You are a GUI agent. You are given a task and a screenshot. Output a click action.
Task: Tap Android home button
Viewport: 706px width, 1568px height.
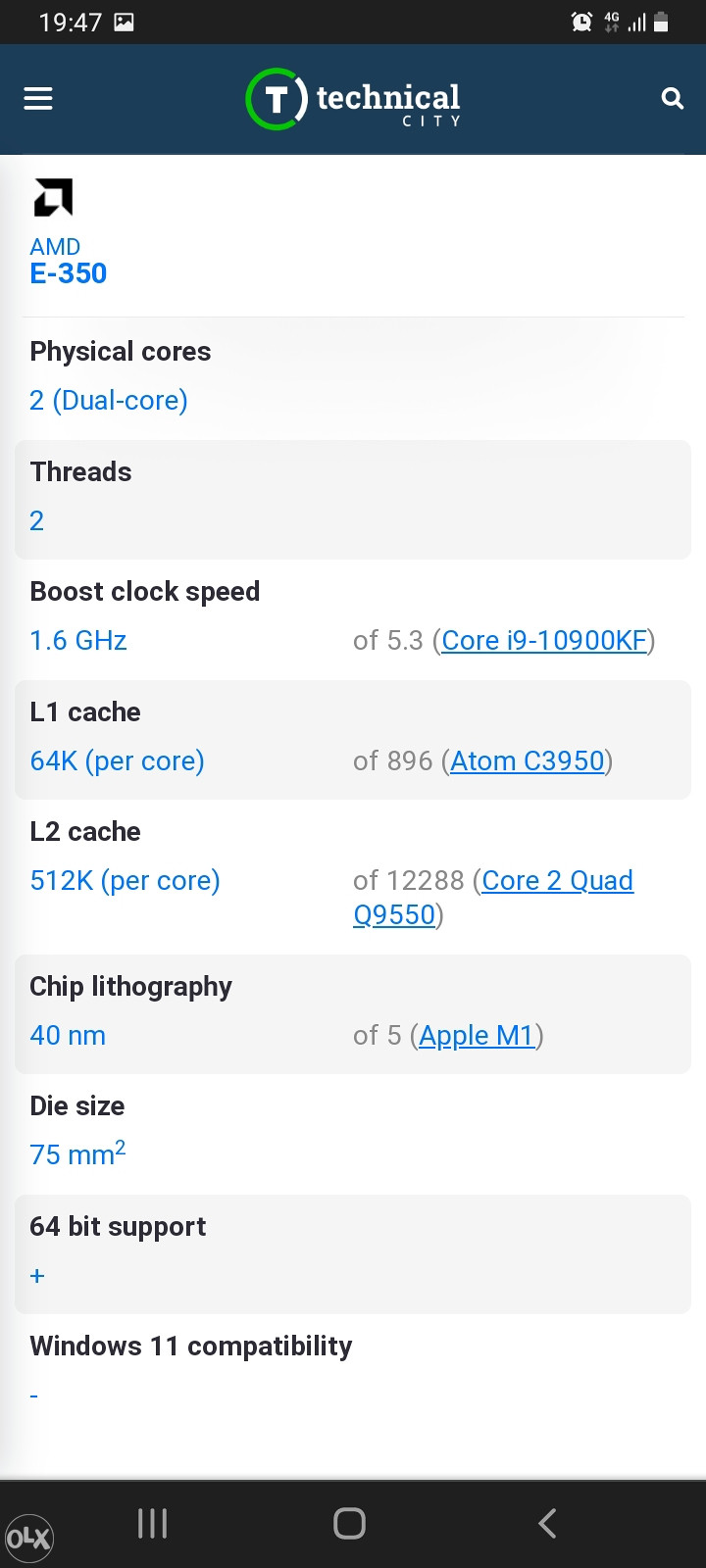tap(350, 1523)
